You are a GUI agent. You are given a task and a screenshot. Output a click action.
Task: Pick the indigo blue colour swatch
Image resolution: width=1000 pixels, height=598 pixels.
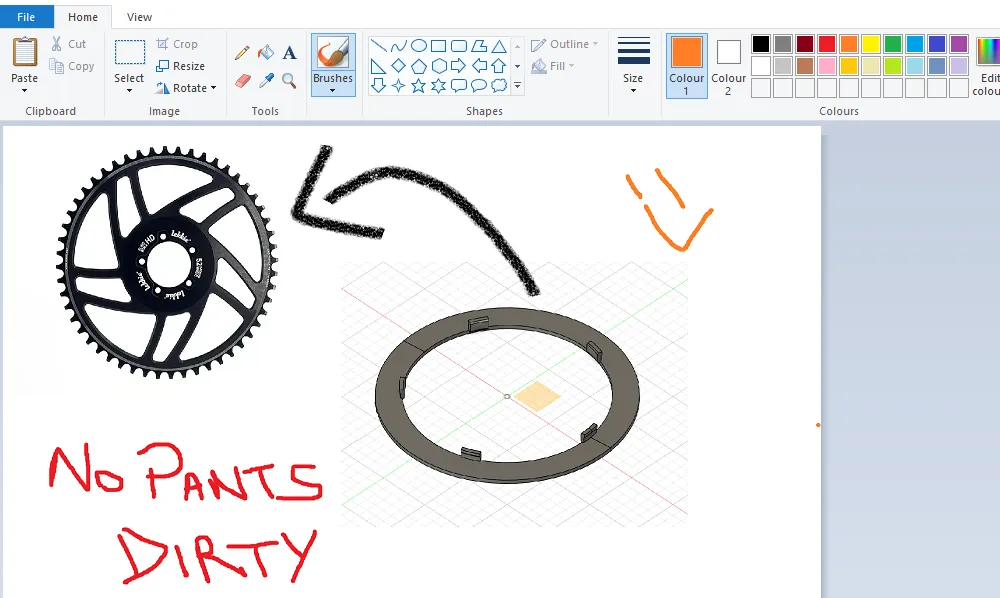tap(937, 44)
